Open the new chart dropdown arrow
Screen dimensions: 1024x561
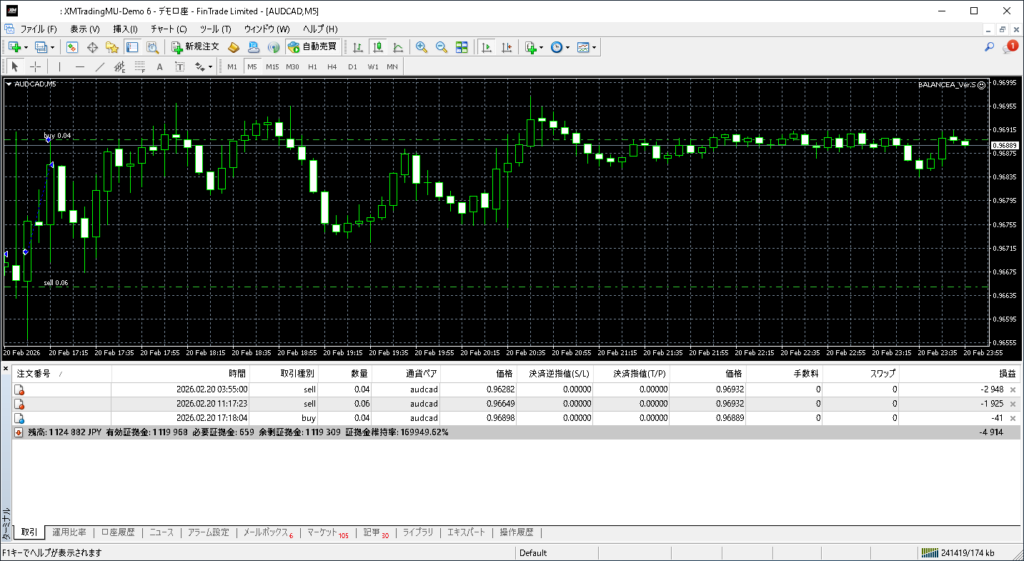[26, 47]
